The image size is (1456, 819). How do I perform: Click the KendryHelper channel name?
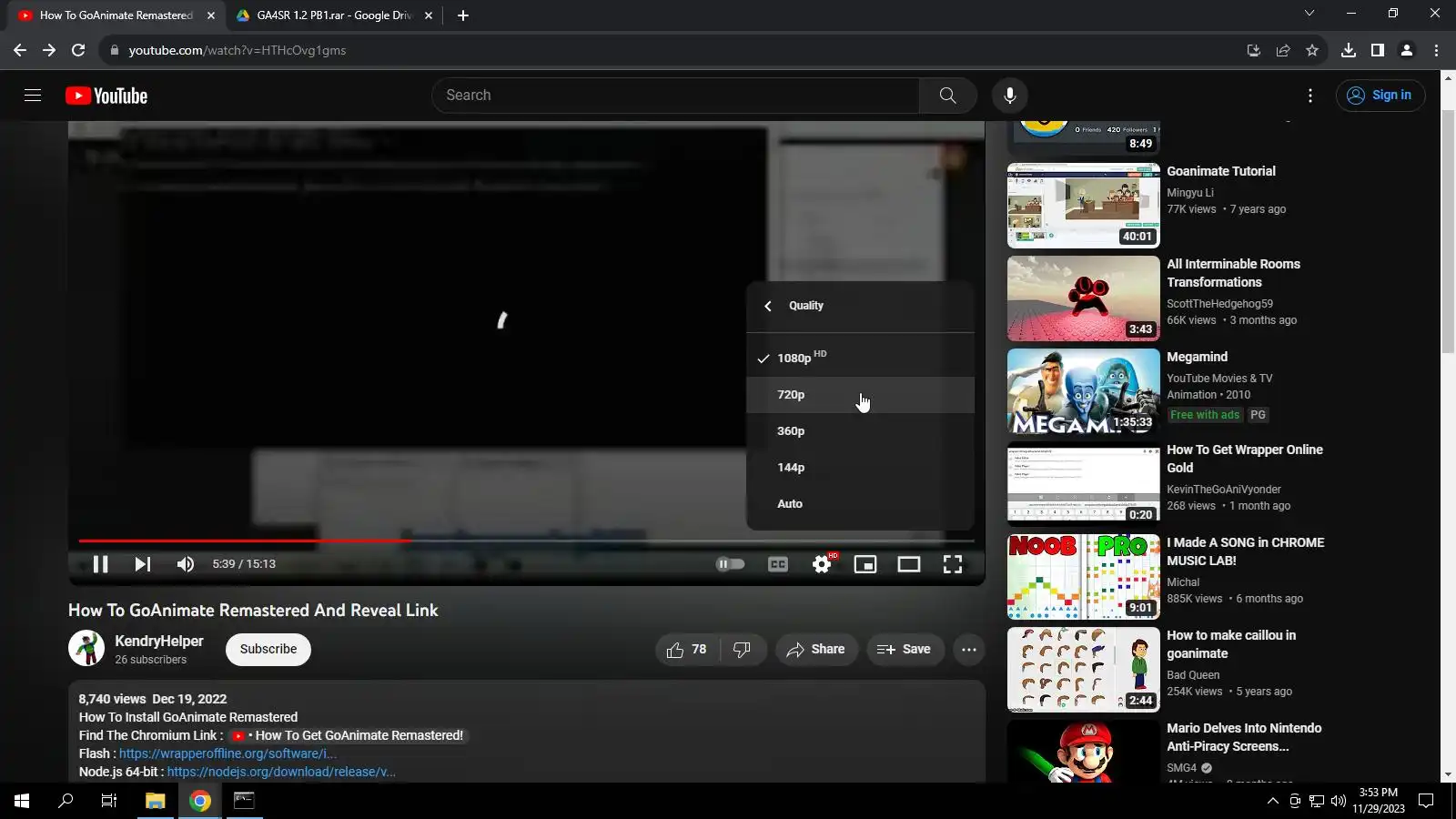pos(159,642)
